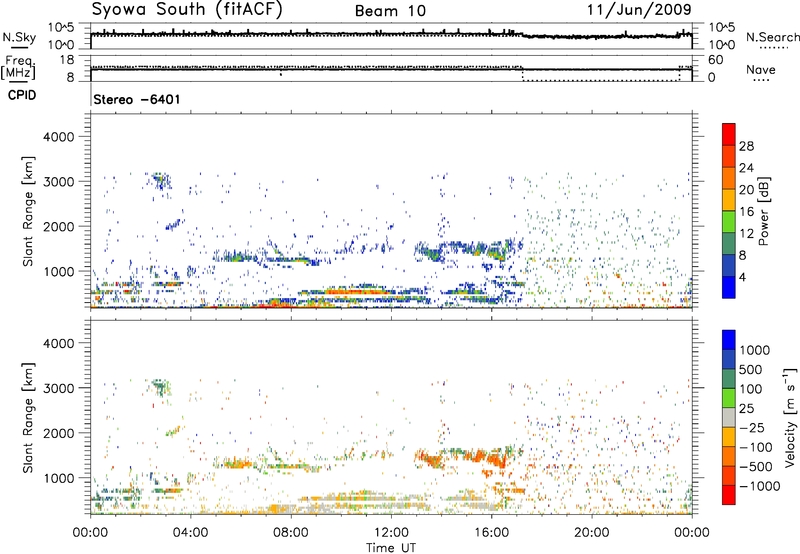Click the '08:00' time axis label

(x=290, y=533)
